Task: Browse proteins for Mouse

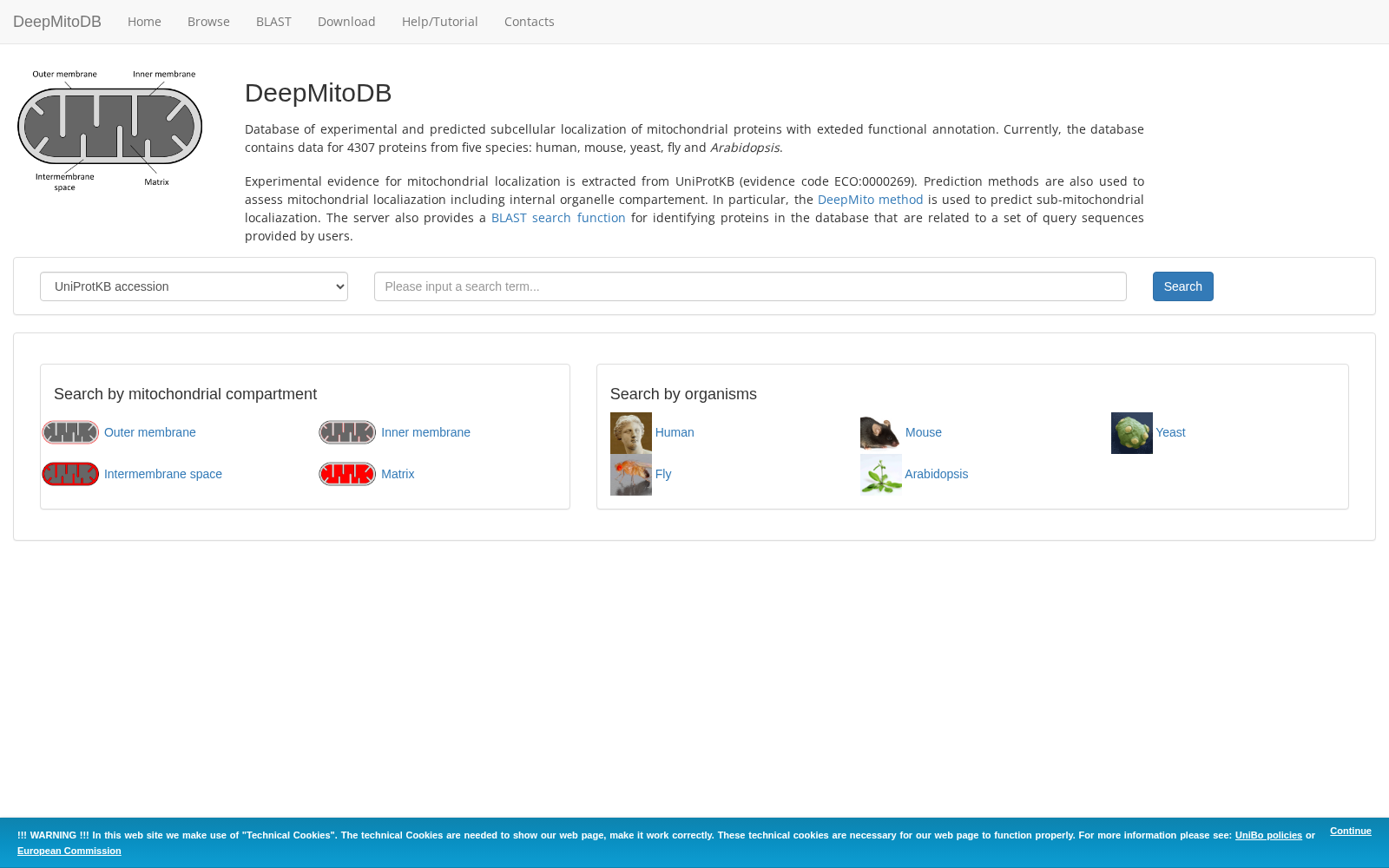Action: point(924,432)
